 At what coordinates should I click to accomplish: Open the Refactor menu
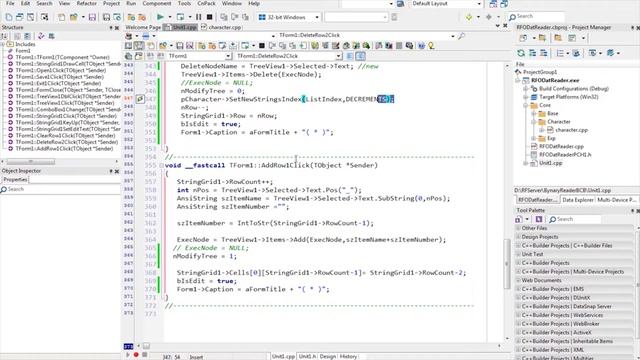click(87, 3)
